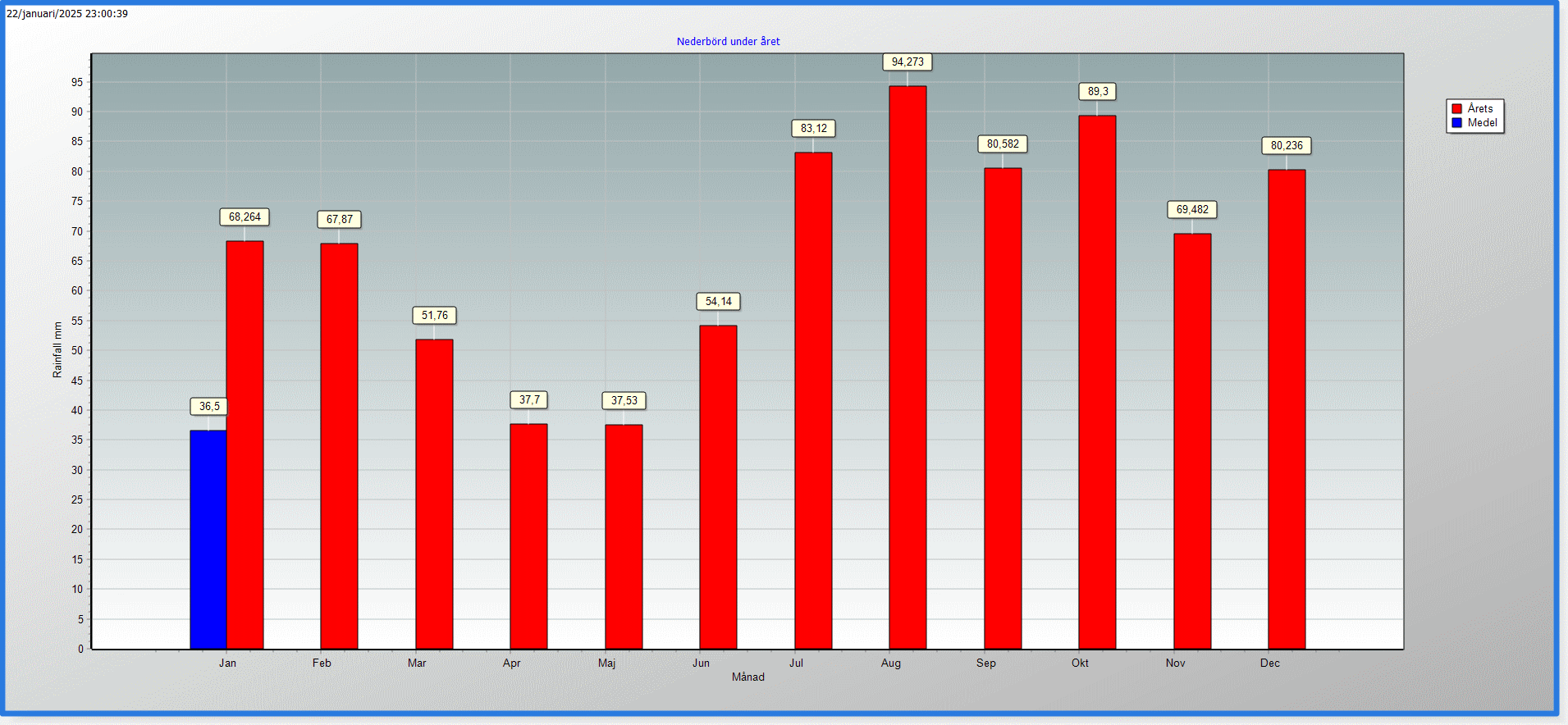
Task: Click the Jan axis label
Action: (227, 663)
